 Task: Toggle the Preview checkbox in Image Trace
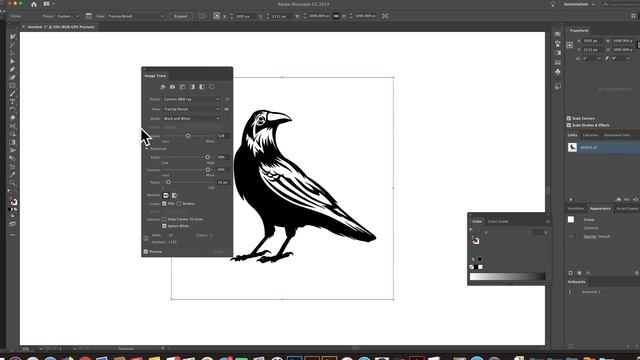pos(146,251)
